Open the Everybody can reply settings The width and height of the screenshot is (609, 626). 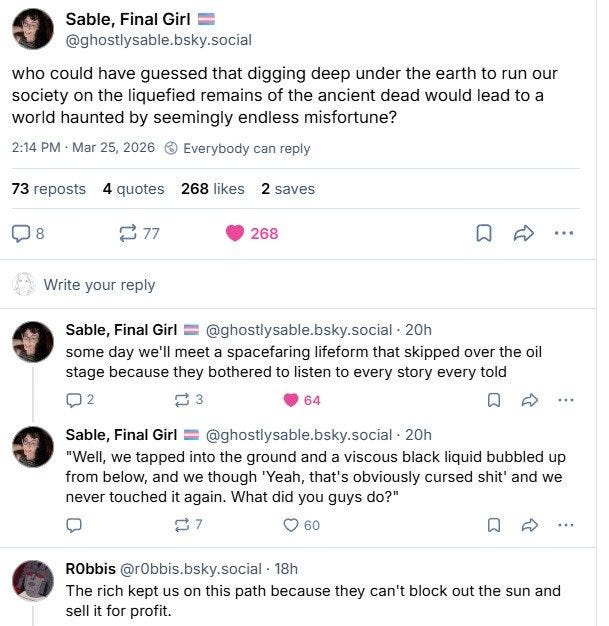(x=238, y=148)
